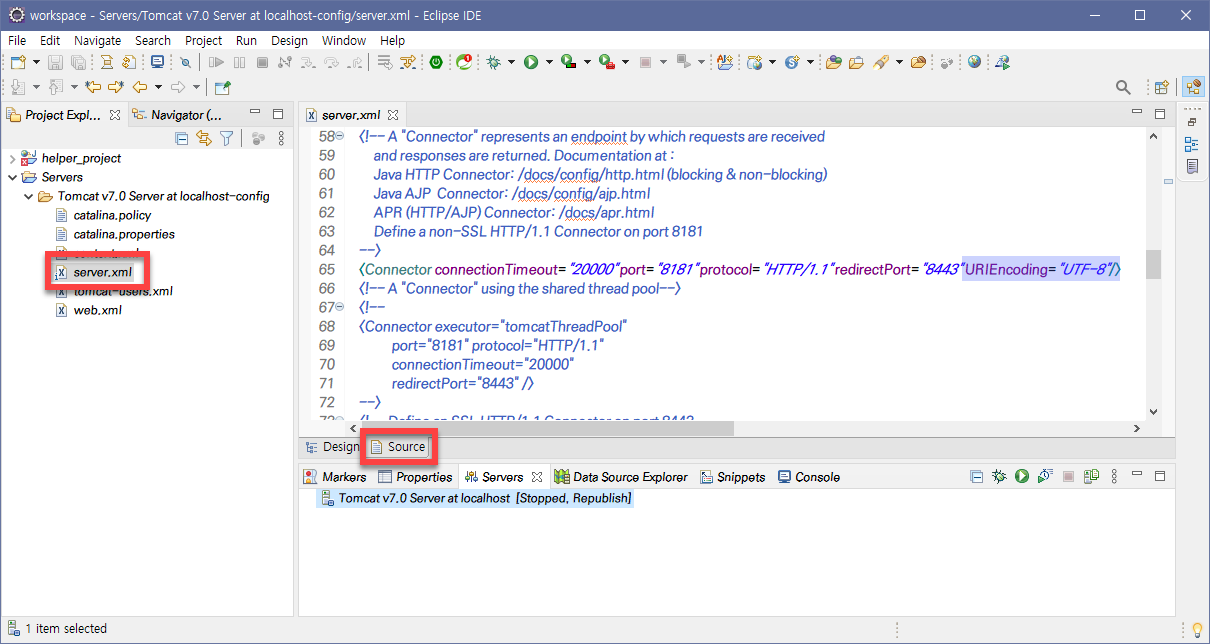The image size is (1210, 644).
Task: Click Collapse All in Project Explorer
Action: pos(182,139)
